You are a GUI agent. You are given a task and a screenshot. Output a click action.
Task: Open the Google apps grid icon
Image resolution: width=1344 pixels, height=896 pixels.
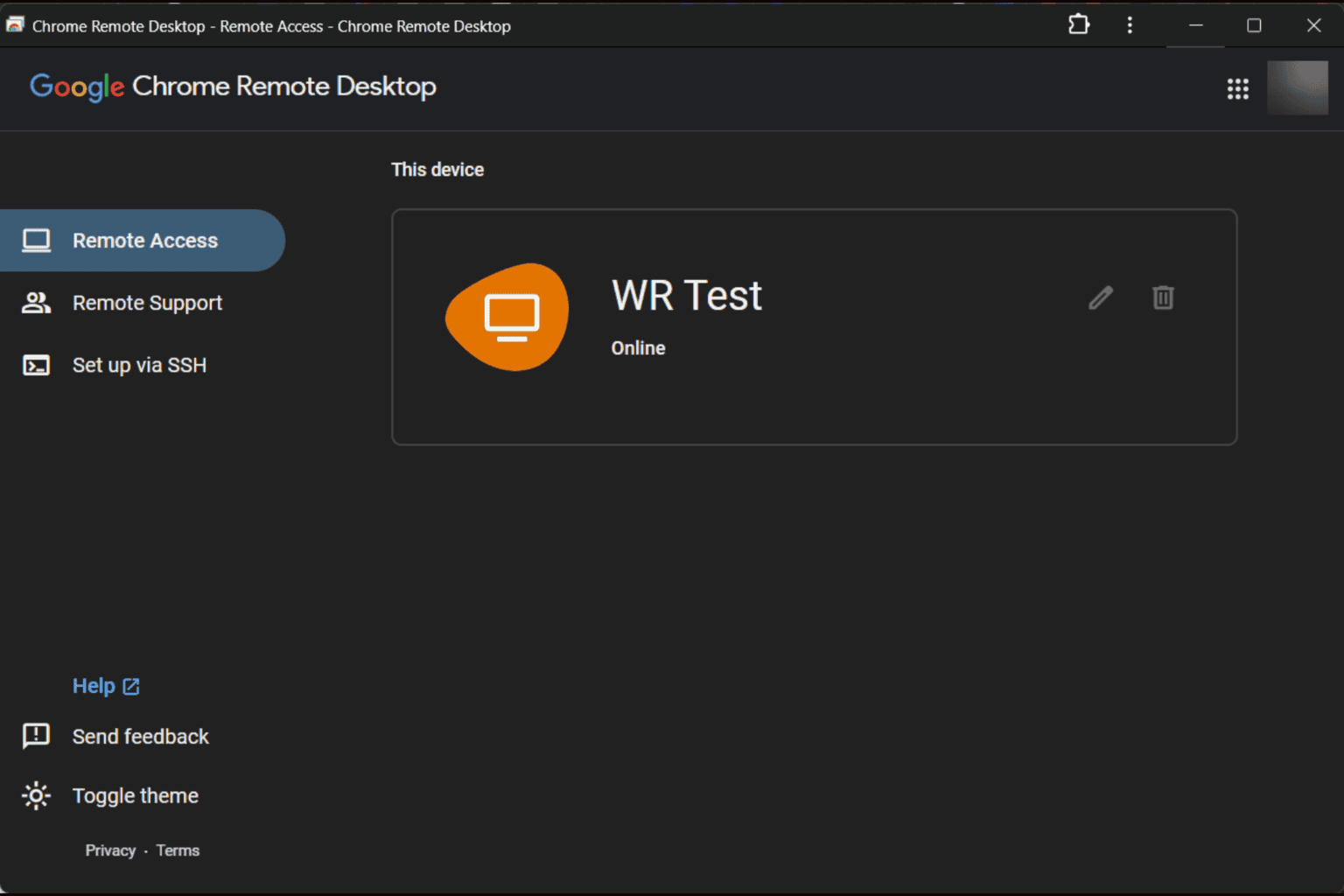[1237, 88]
